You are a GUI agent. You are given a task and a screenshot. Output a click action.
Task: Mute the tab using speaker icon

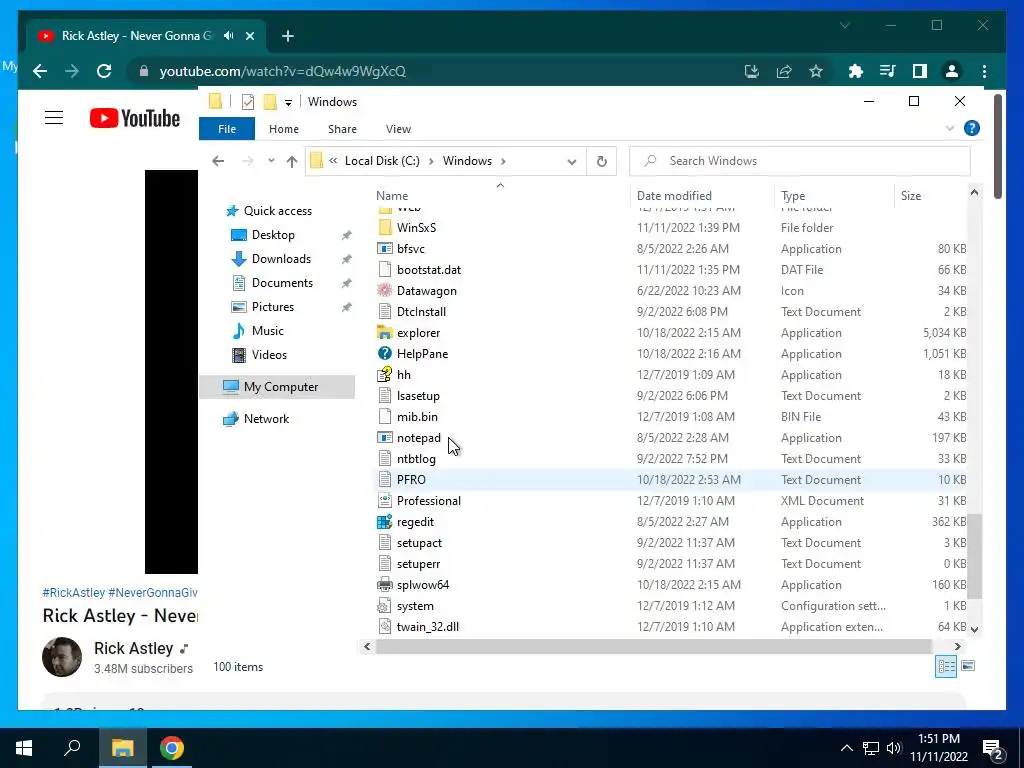click(x=229, y=36)
